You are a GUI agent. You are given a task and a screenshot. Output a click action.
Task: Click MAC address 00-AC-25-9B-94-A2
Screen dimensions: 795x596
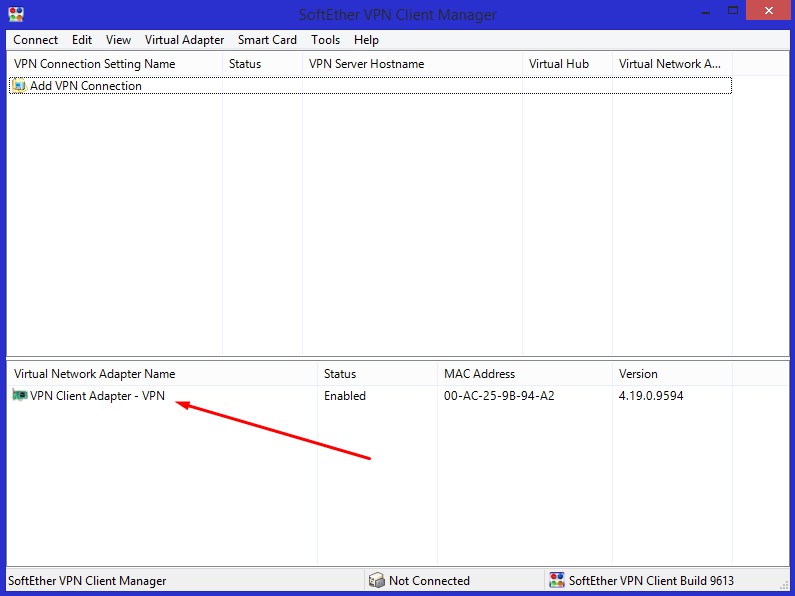(499, 396)
